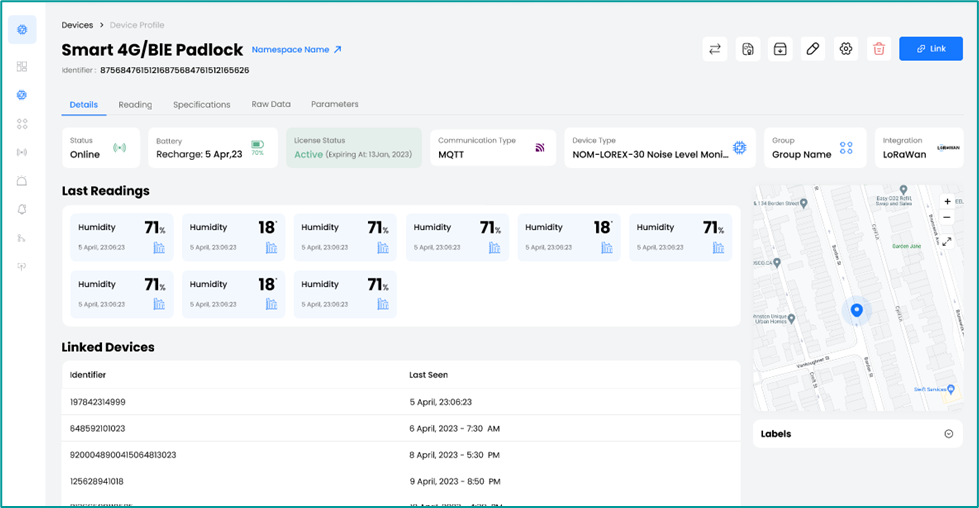Open the Parameters tab

[335, 104]
